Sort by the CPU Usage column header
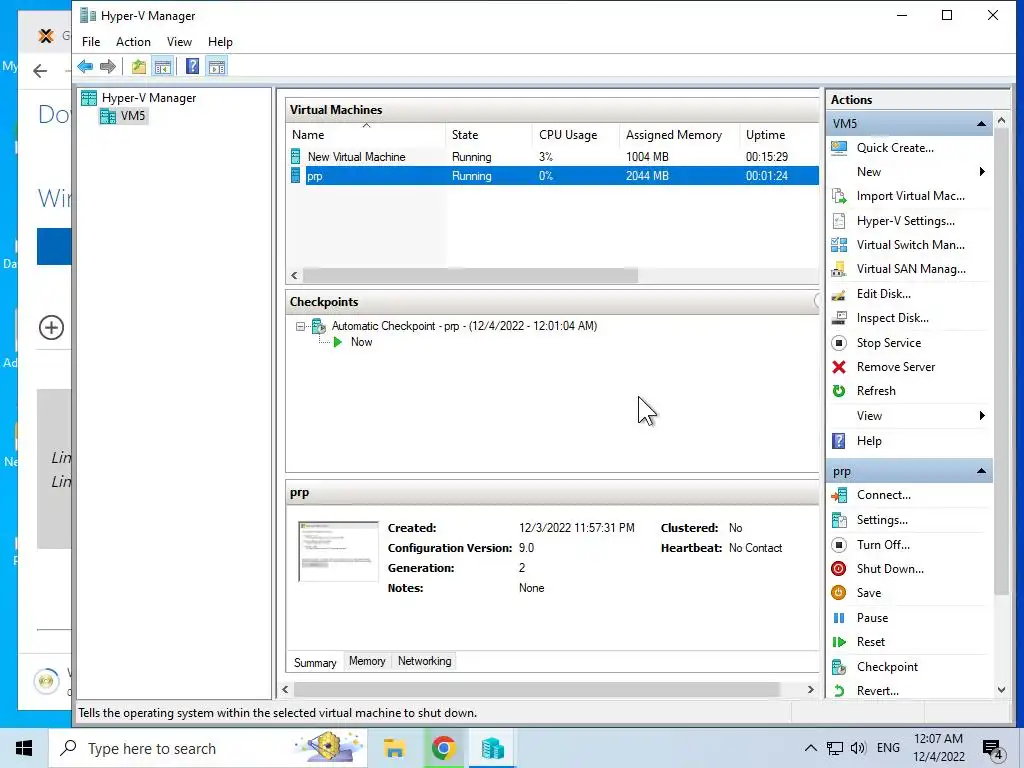1024x768 pixels. coord(575,135)
